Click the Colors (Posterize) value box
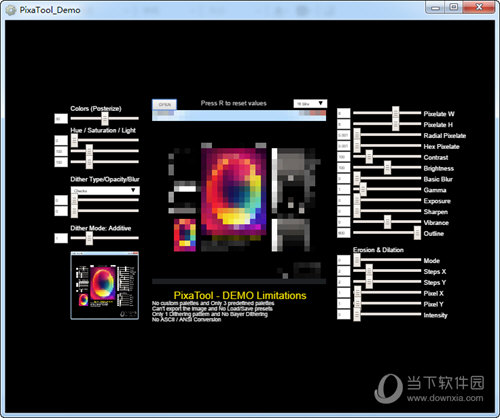500x418 pixels. point(61,118)
